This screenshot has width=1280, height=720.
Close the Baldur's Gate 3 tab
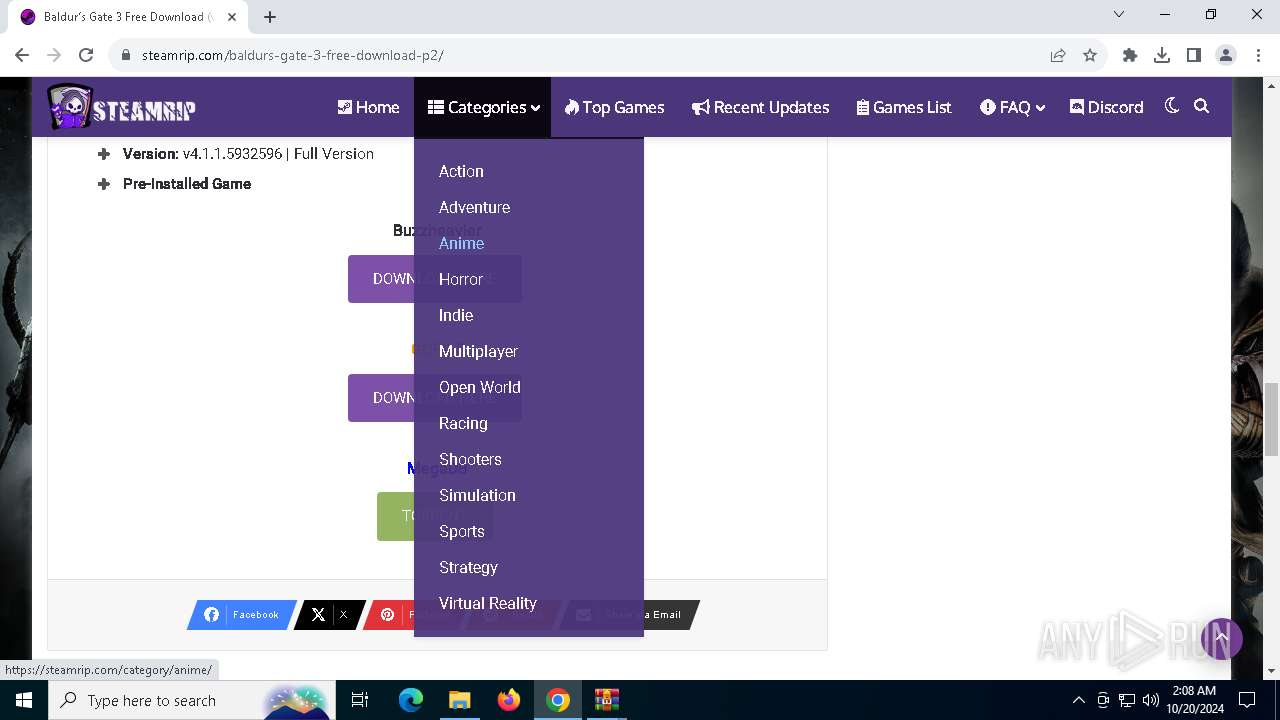pos(232,17)
